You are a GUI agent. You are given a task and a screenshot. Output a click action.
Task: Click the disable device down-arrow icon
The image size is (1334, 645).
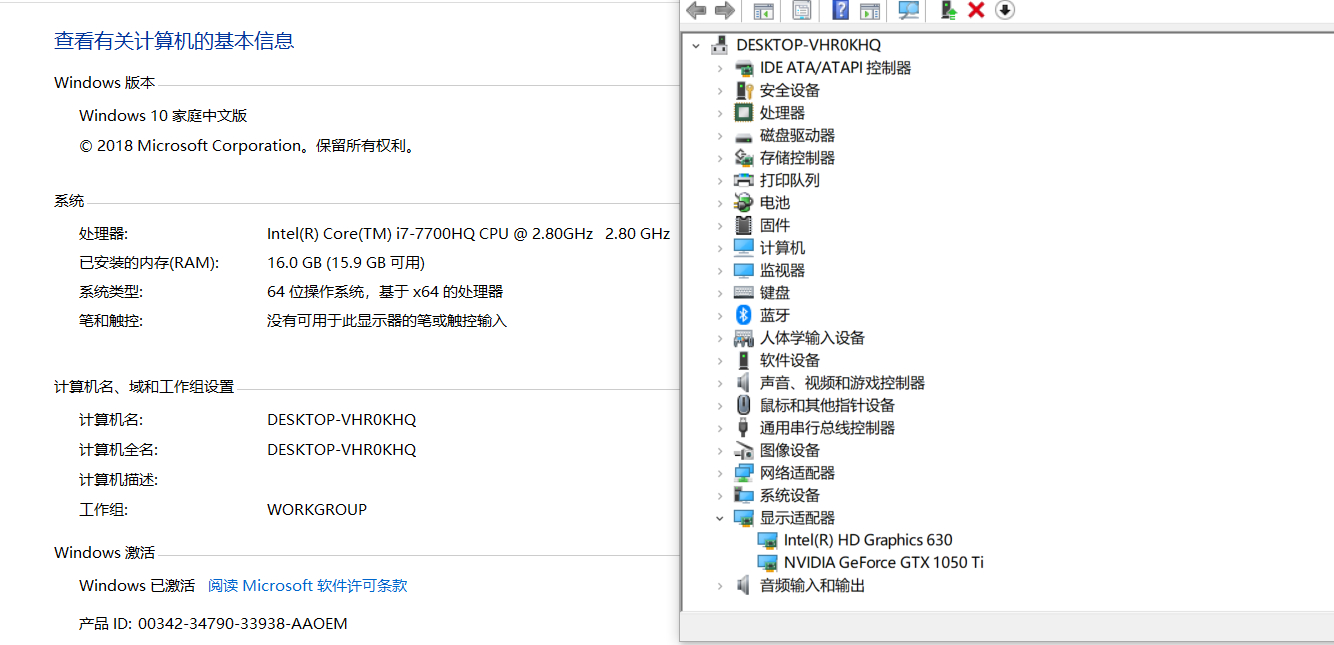click(1005, 10)
